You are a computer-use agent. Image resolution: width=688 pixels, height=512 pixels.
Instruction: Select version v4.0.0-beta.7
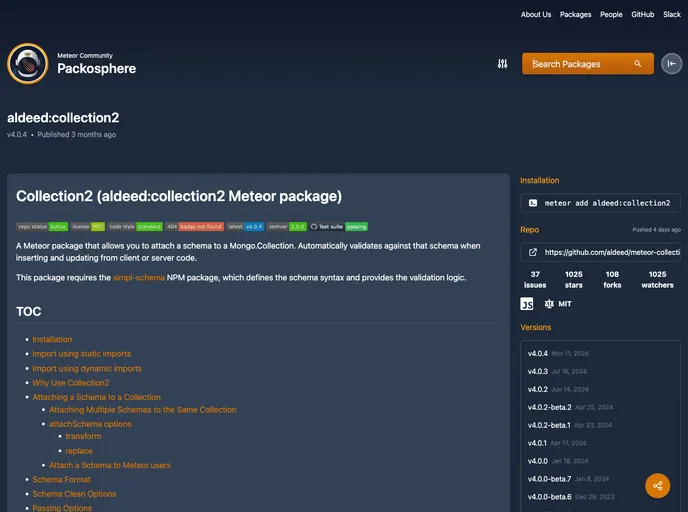pyautogui.click(x=568, y=479)
